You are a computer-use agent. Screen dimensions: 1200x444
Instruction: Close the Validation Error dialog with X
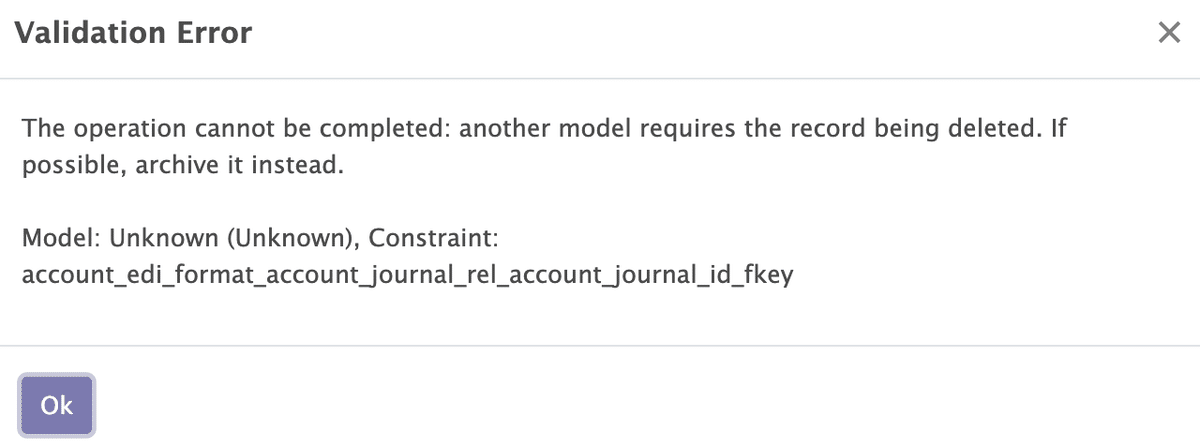(1169, 33)
